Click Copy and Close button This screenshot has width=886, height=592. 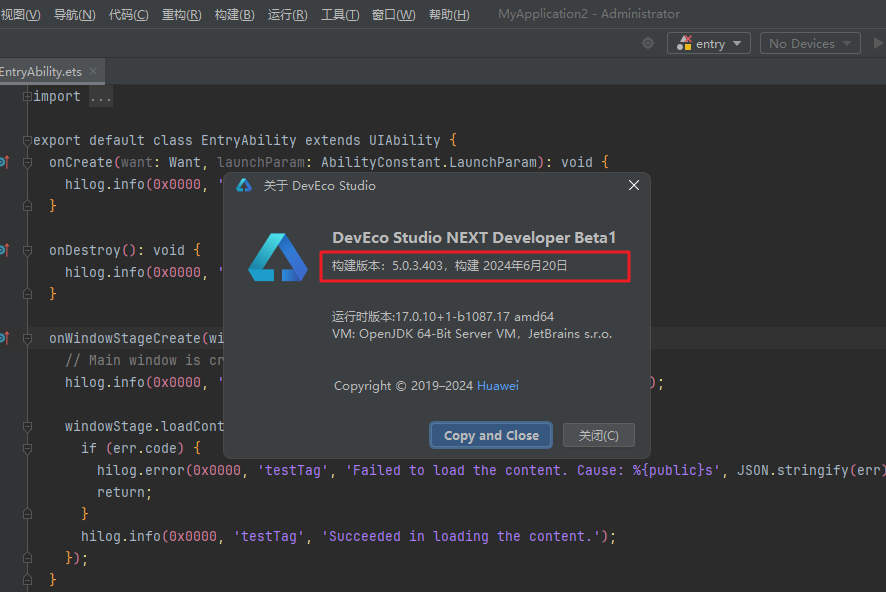click(x=491, y=436)
